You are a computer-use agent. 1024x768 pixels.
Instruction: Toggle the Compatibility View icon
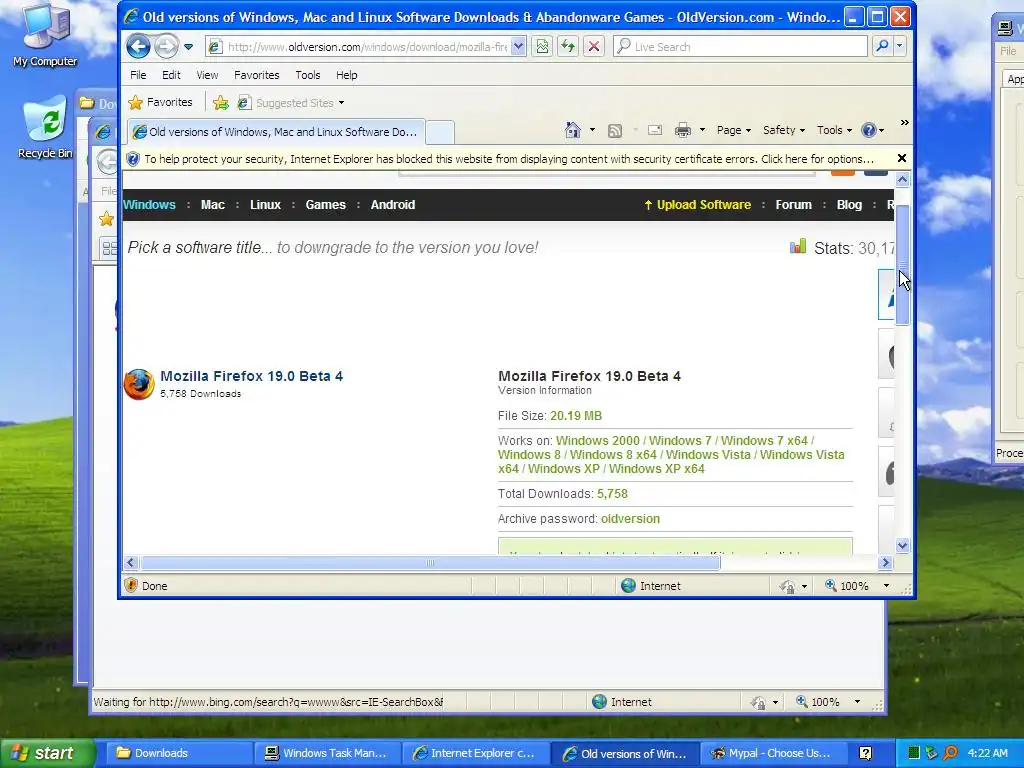click(542, 46)
